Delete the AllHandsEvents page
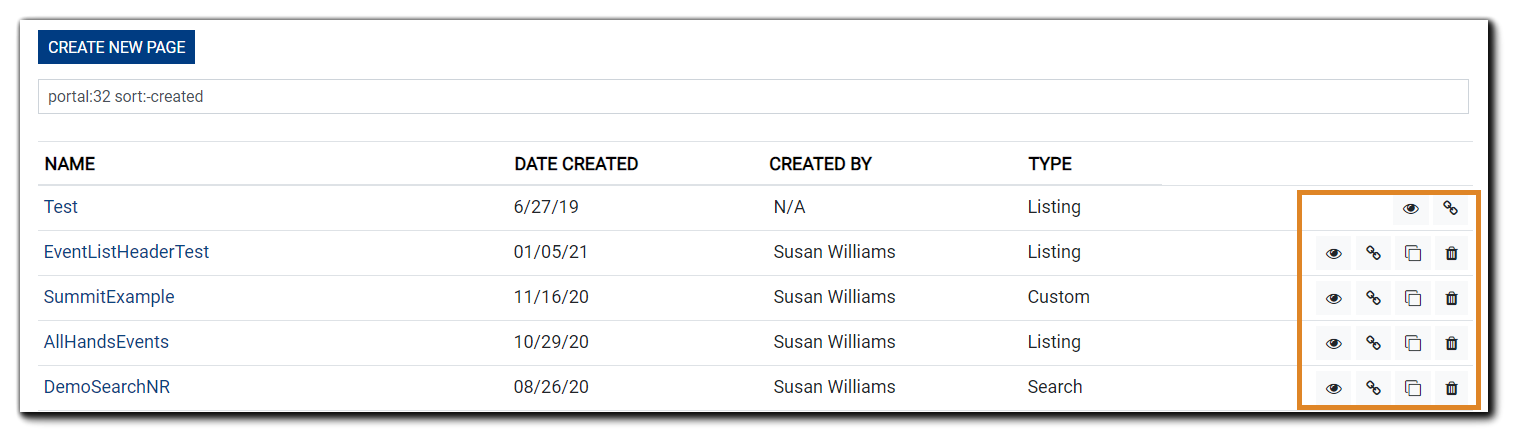Image resolution: width=1524 pixels, height=448 pixels. point(1451,343)
